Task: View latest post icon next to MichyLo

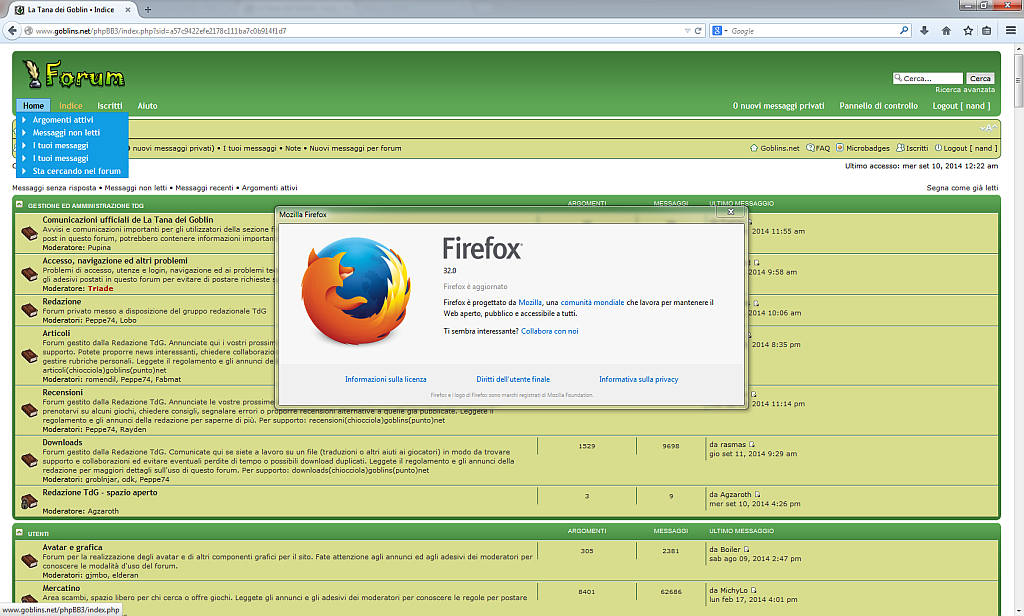Action: [754, 591]
